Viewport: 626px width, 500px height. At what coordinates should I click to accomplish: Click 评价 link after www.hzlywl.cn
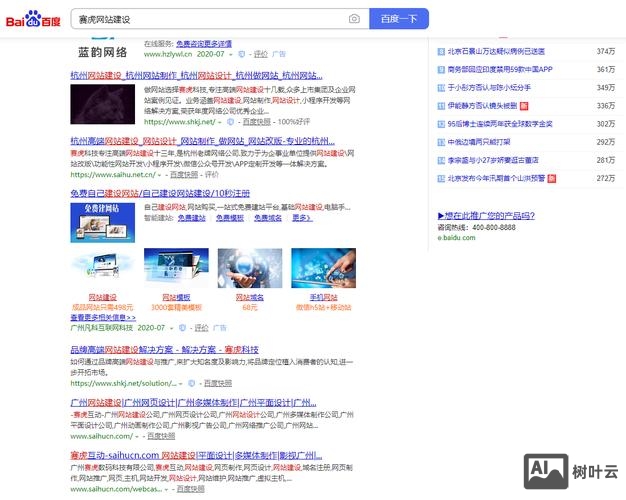[x=261, y=54]
